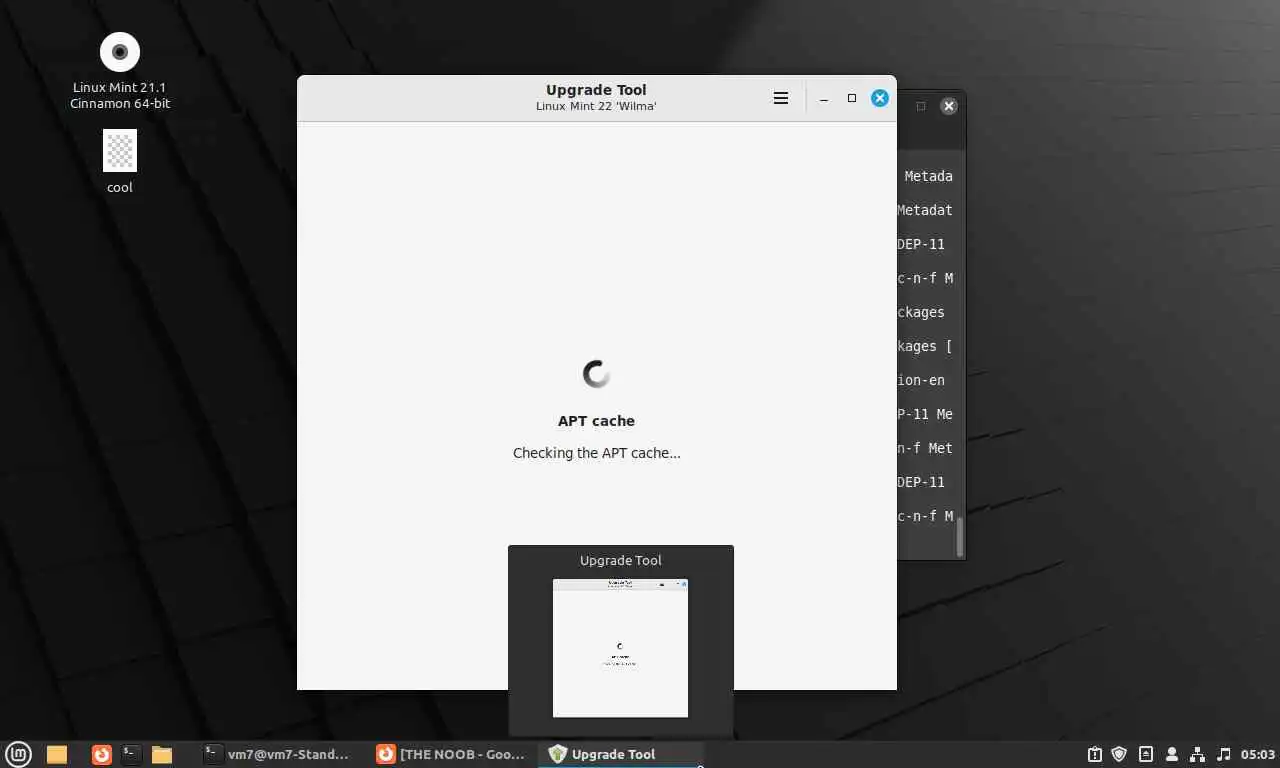Click the Upgrade Tool preview thumbnail
The image size is (1280, 768).
tap(620, 648)
